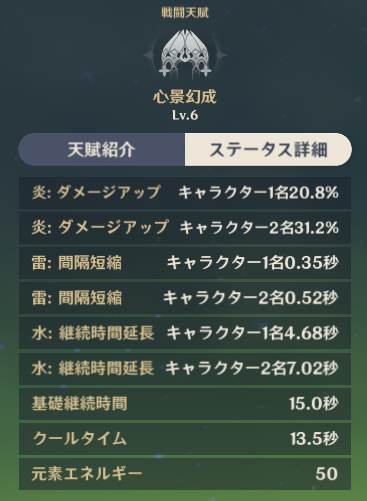Viewport: 367px width, 501px height.
Task: Select the 水: 継続時間延長 キャラクター2名 row
Action: pyautogui.click(x=185, y=369)
